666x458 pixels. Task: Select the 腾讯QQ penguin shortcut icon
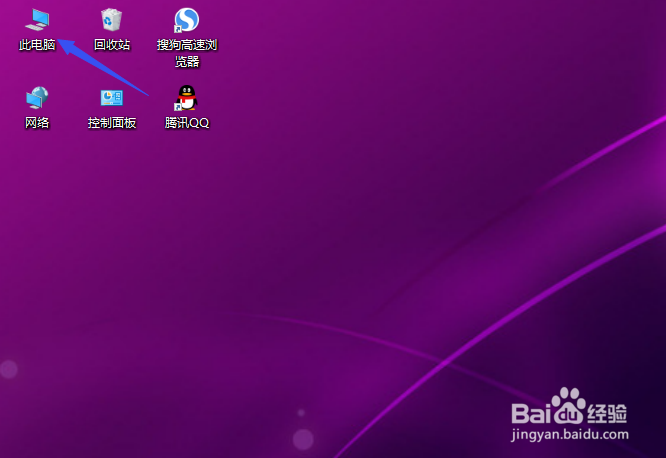point(186,98)
